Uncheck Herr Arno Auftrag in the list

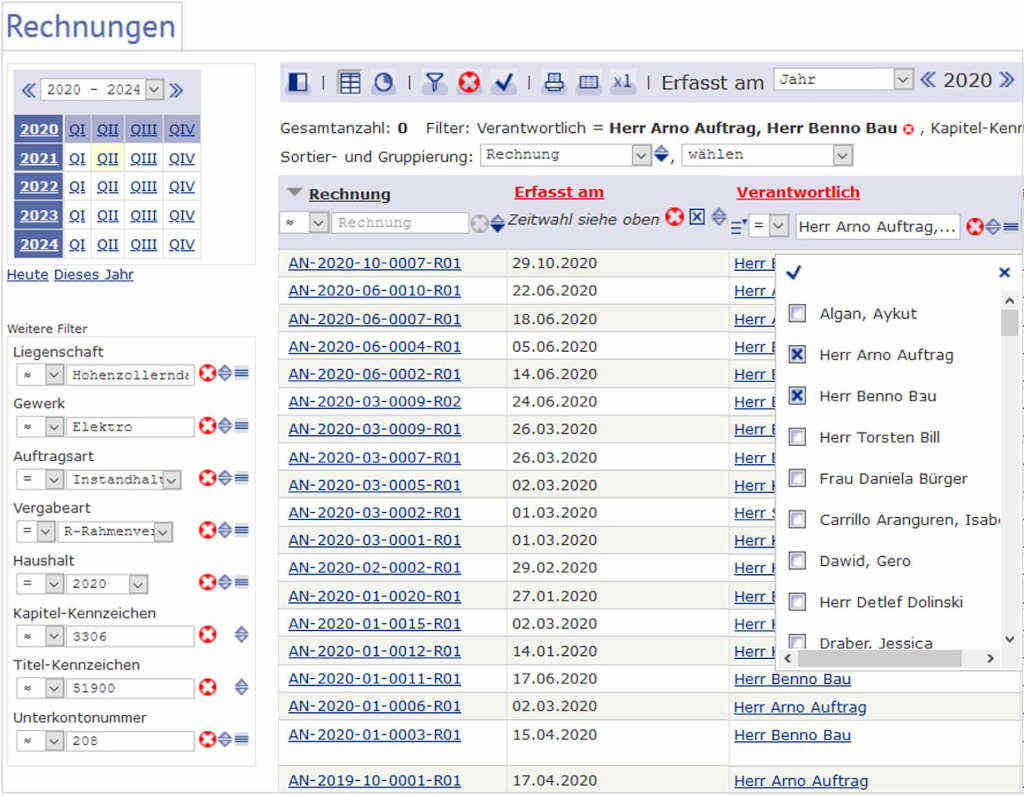797,355
